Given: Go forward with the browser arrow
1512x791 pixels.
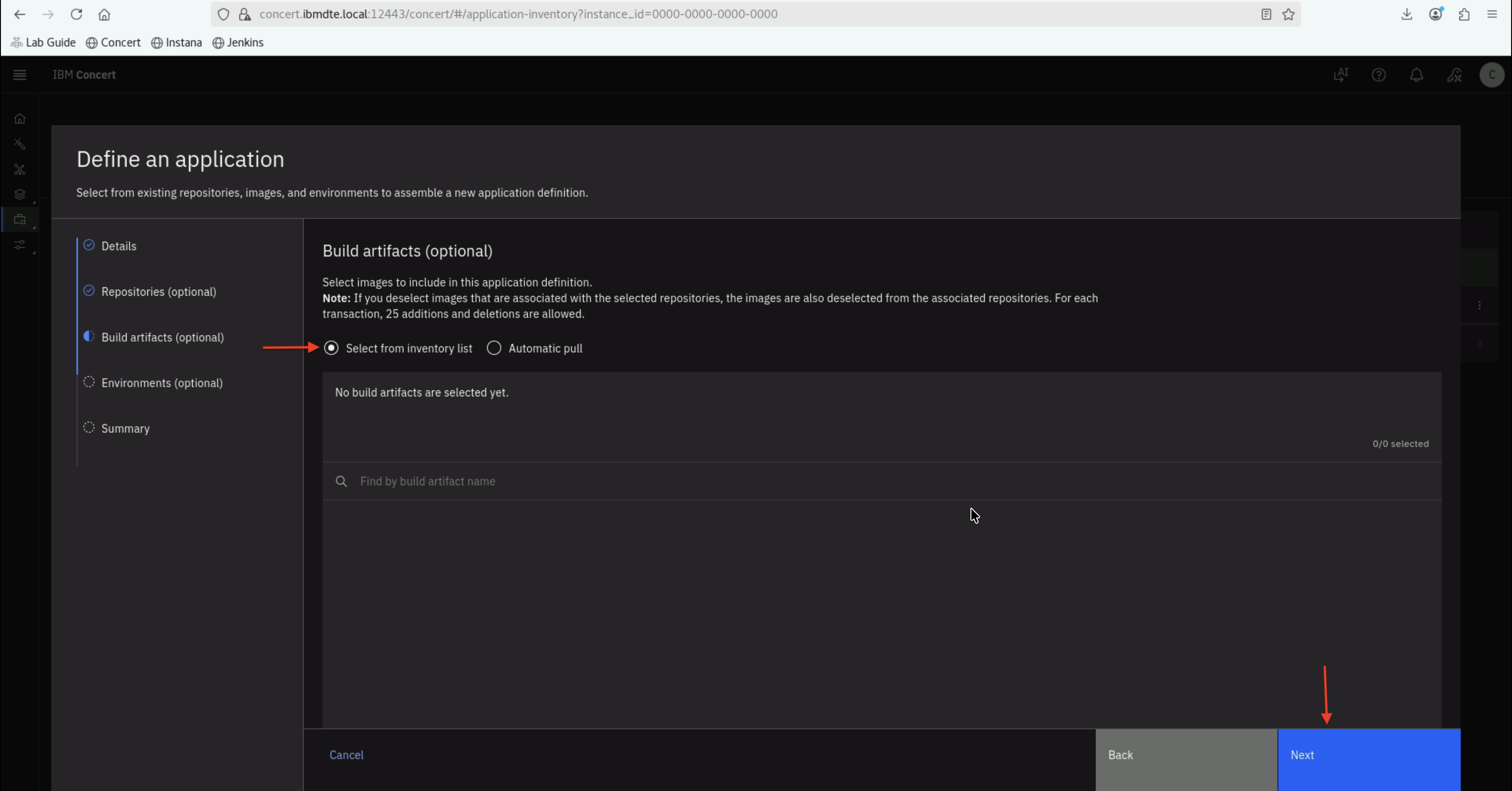Looking at the screenshot, I should click(48, 15).
